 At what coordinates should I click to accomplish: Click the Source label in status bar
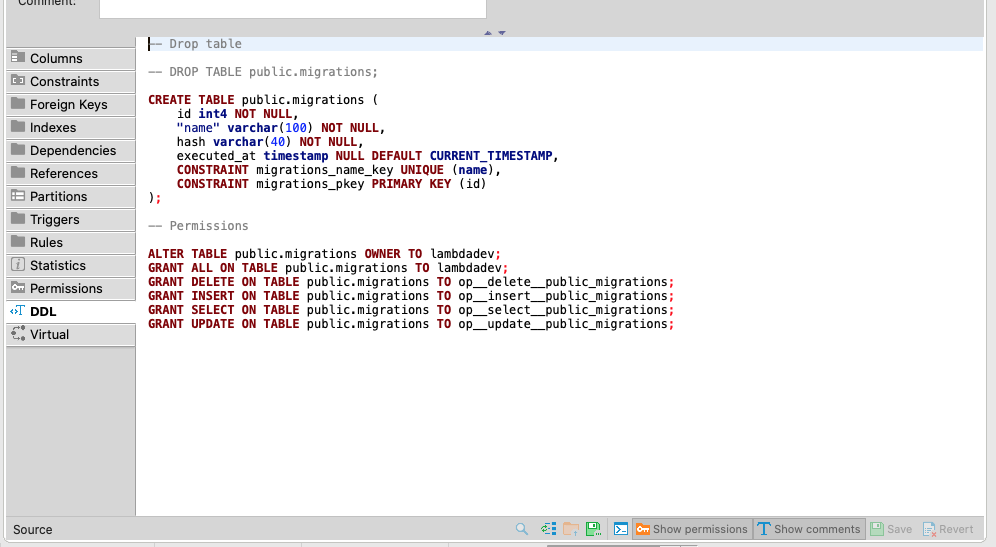click(32, 529)
